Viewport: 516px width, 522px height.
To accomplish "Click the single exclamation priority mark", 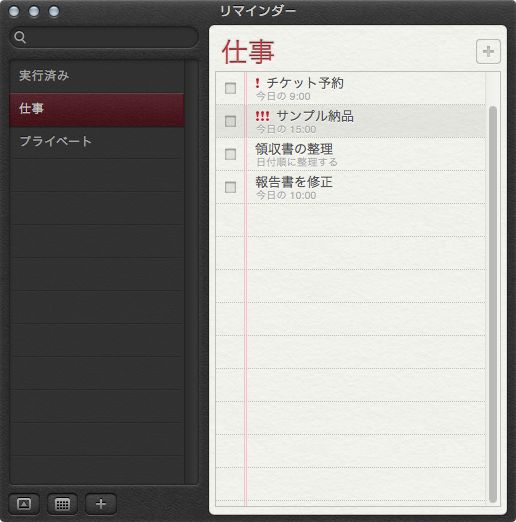I will click(x=257, y=83).
